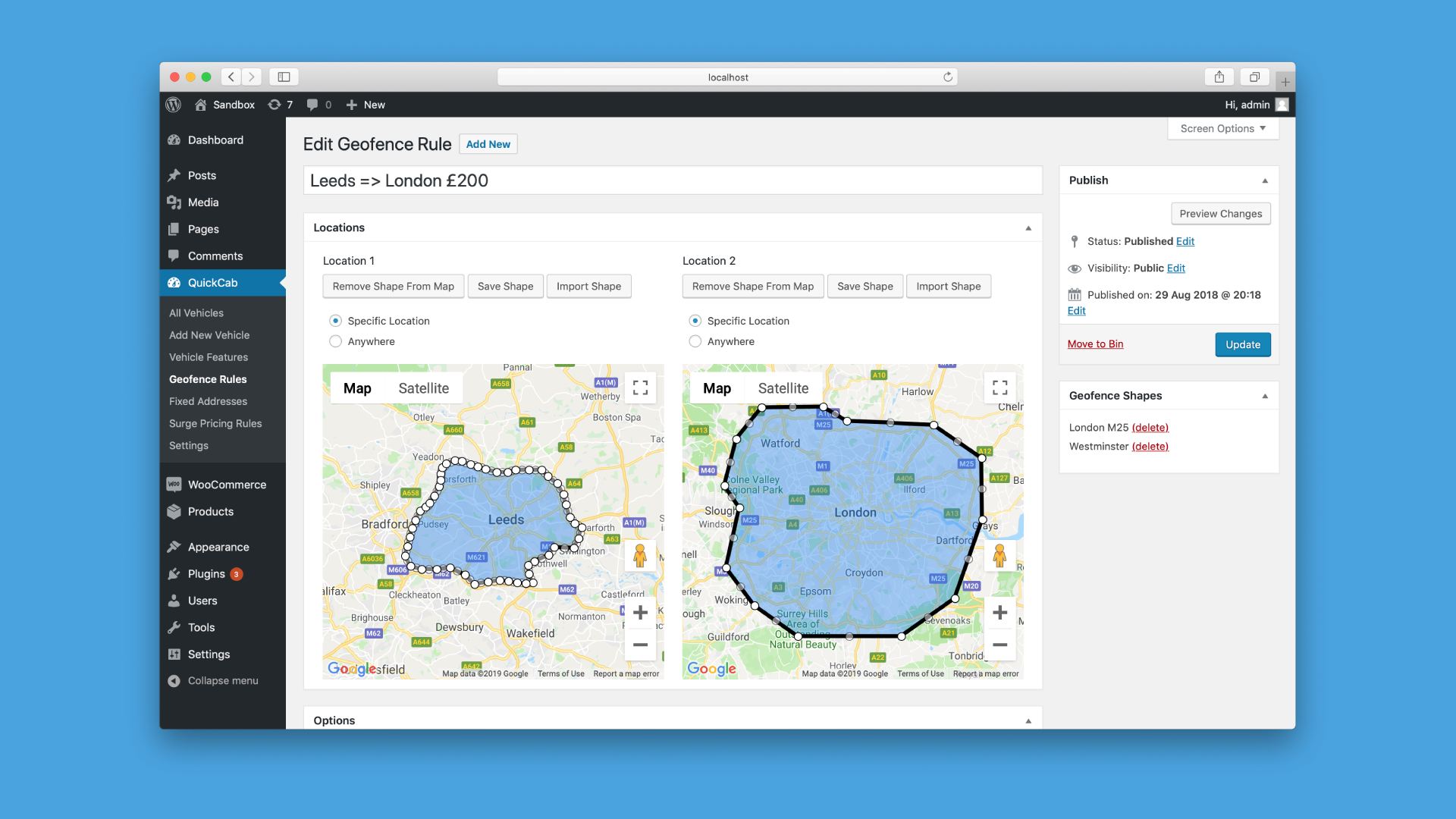Click the updates icon showing 7
Image resolution: width=1456 pixels, height=819 pixels.
(280, 105)
